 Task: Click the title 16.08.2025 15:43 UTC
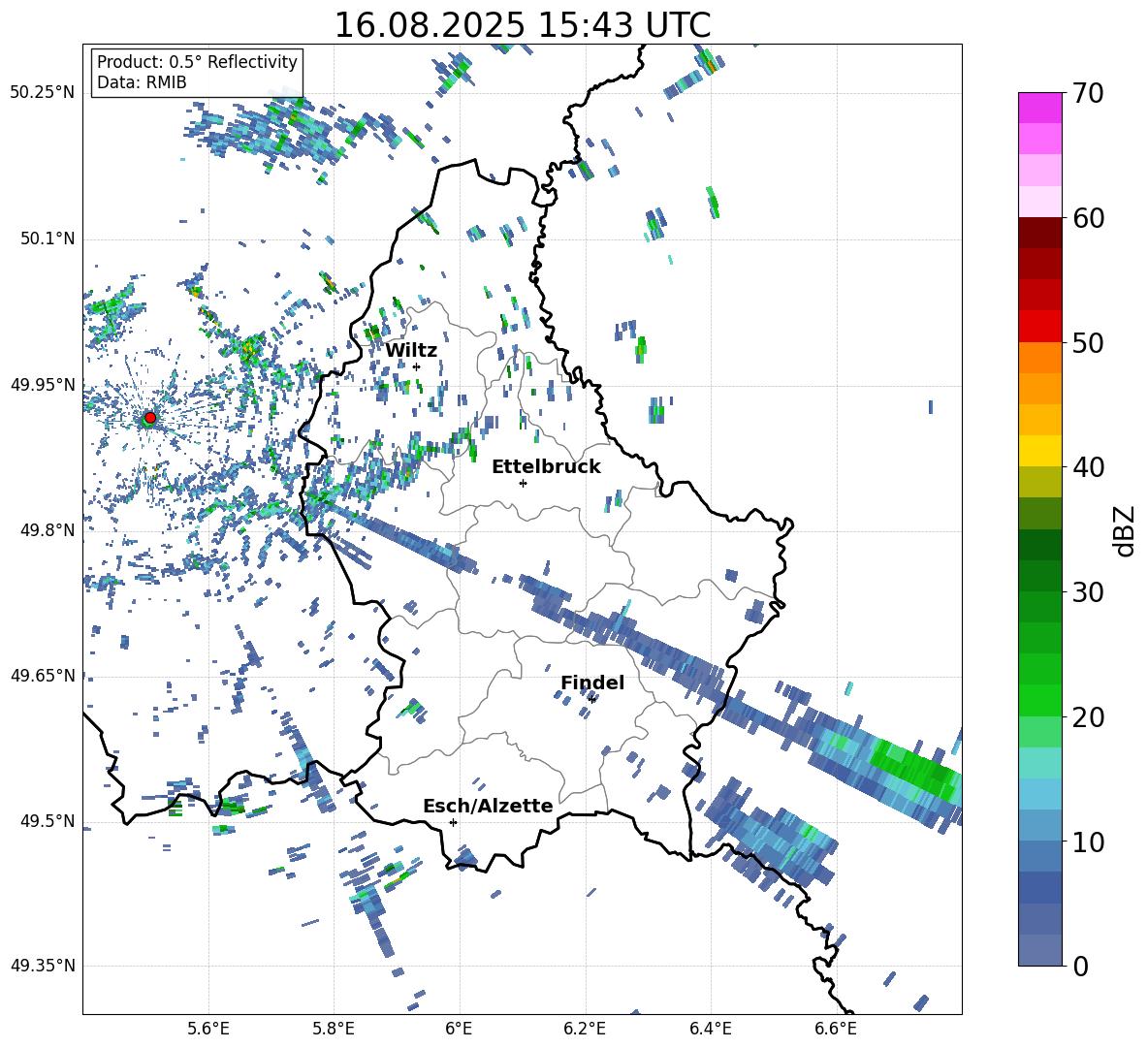pyautogui.click(x=522, y=25)
